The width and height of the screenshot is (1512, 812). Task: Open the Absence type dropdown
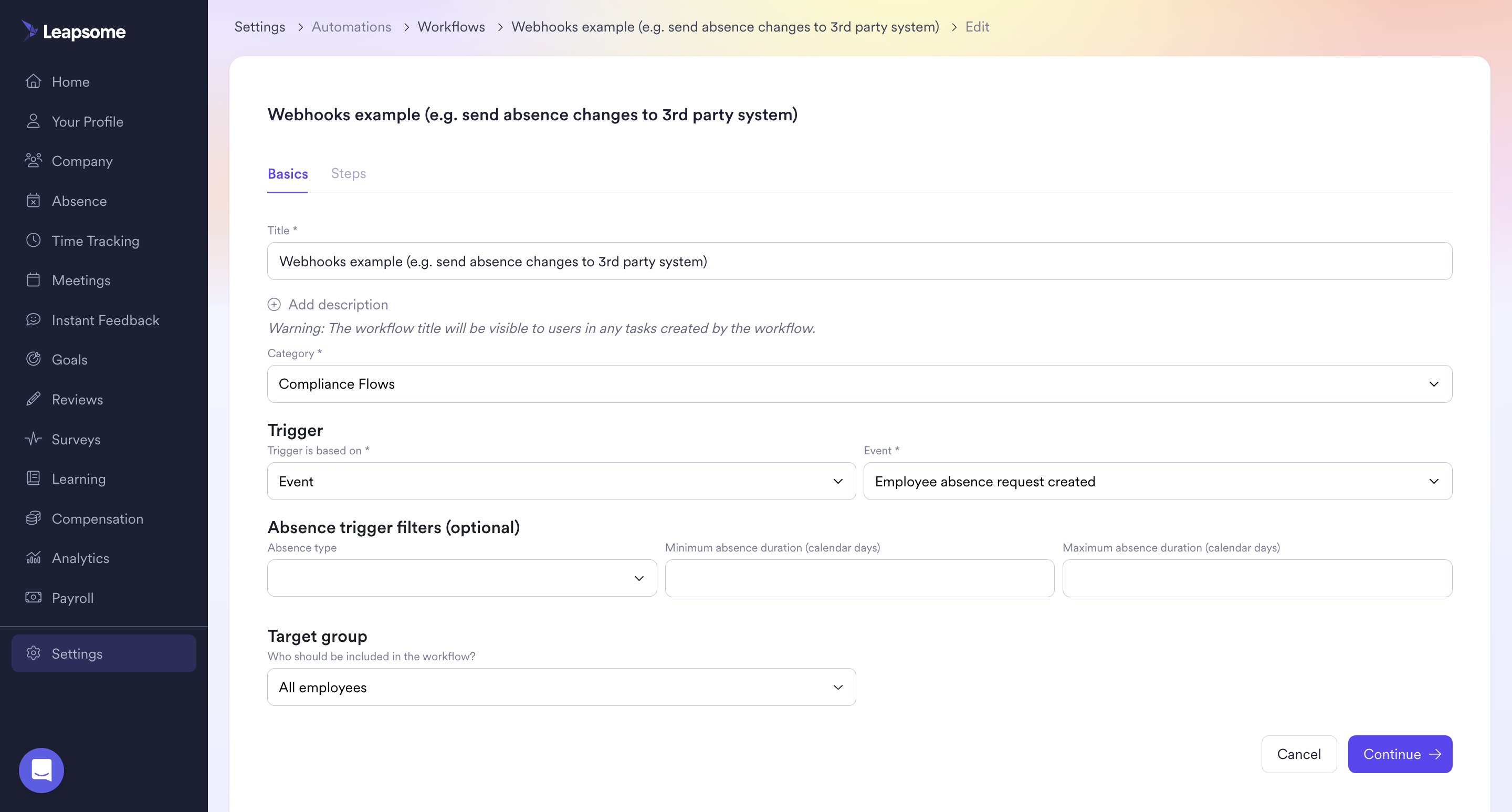(x=462, y=578)
